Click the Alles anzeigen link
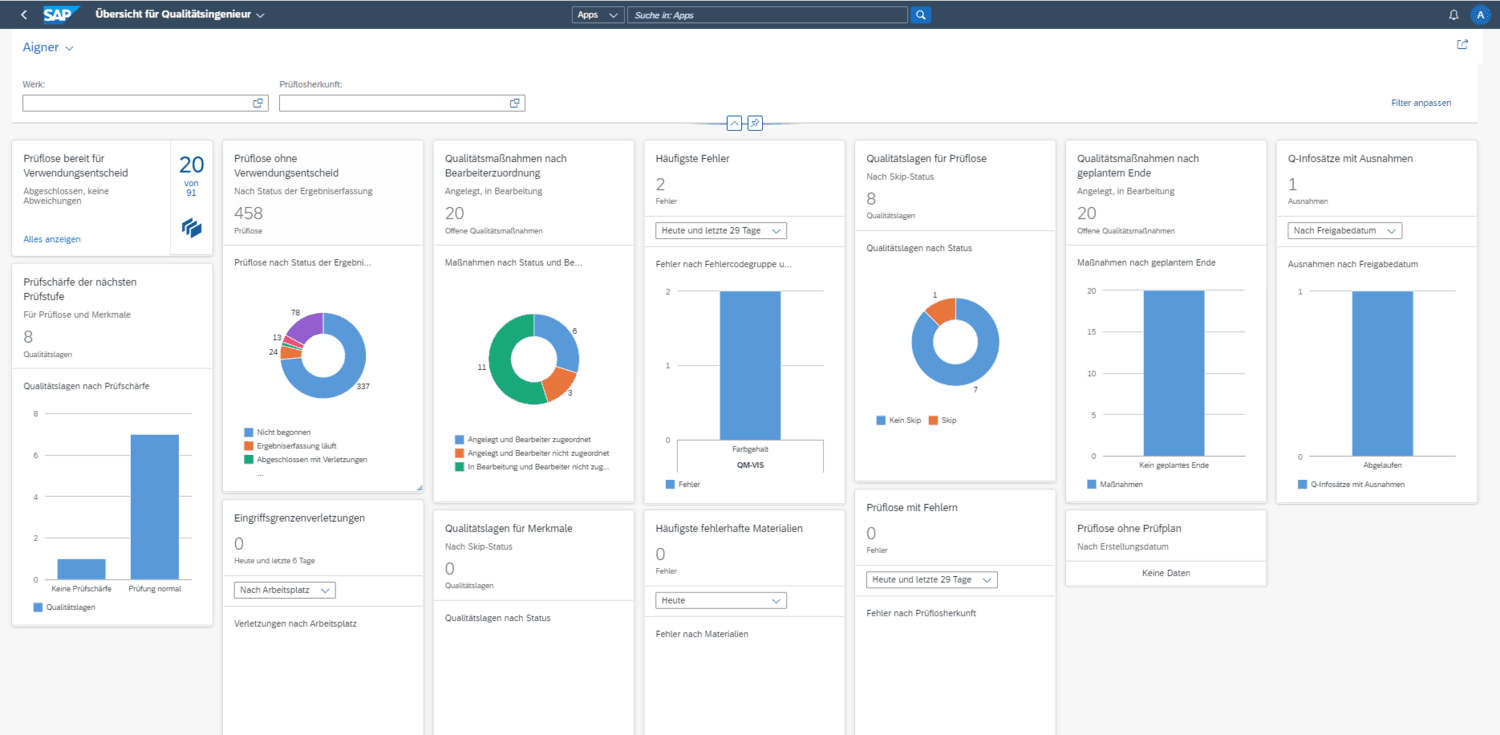The width and height of the screenshot is (1500, 735). coord(52,239)
